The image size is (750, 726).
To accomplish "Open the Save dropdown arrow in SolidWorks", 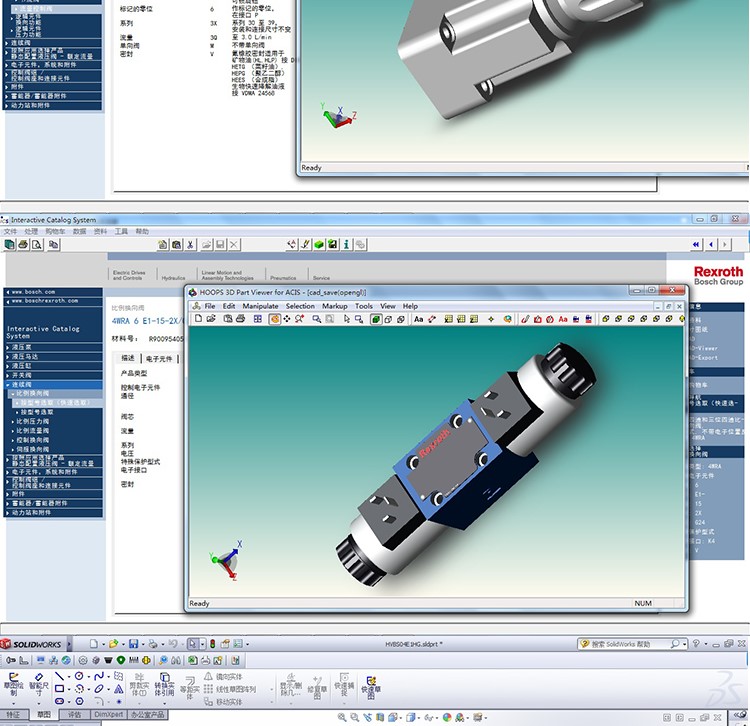I will 143,644.
